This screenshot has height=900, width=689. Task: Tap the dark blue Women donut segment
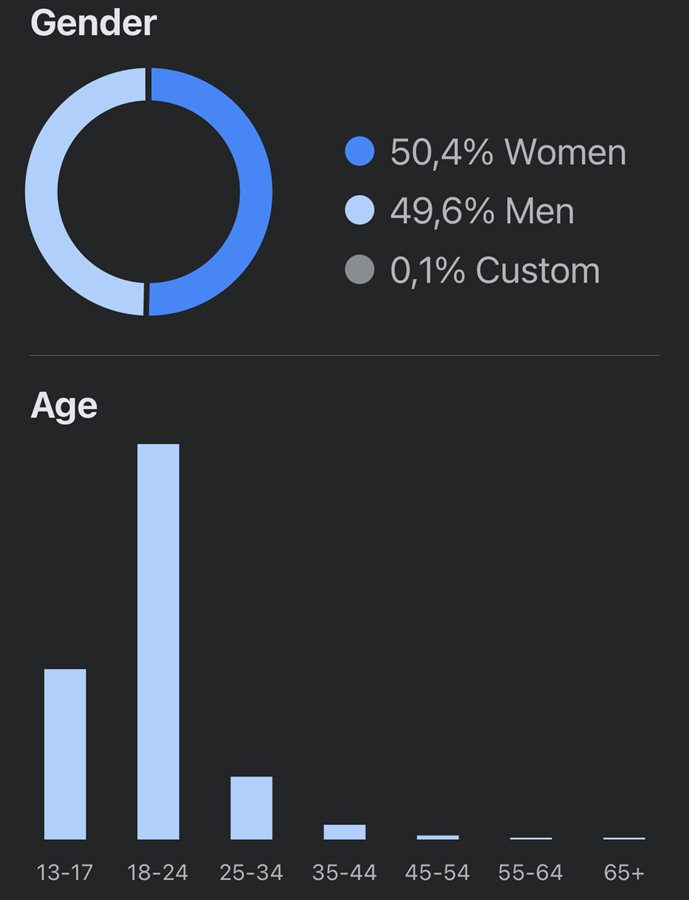(x=256, y=192)
